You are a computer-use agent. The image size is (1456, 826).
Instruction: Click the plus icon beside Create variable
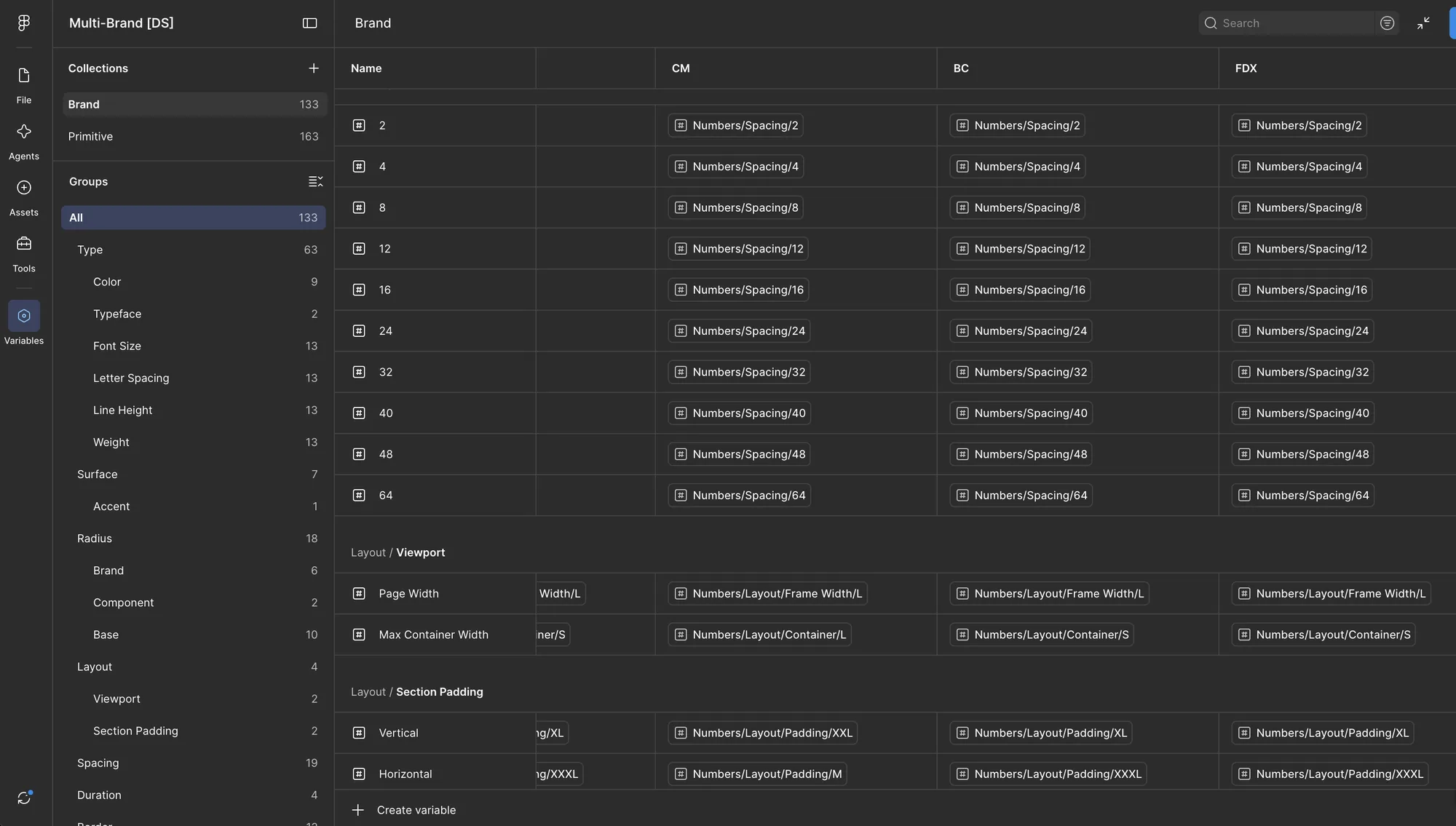357,810
